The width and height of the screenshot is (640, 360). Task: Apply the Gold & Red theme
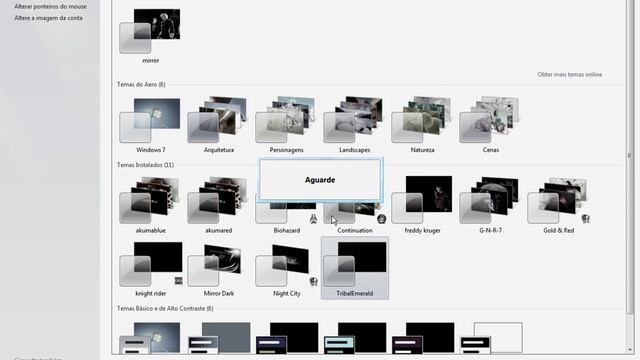coord(558,201)
